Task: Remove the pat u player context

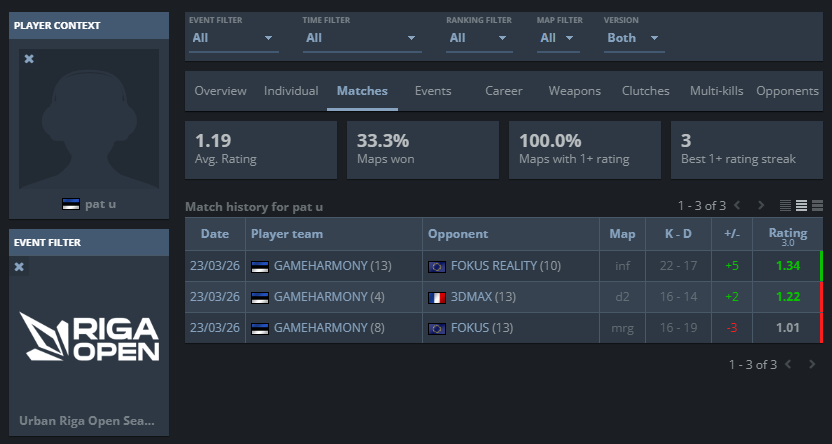Action: (29, 59)
